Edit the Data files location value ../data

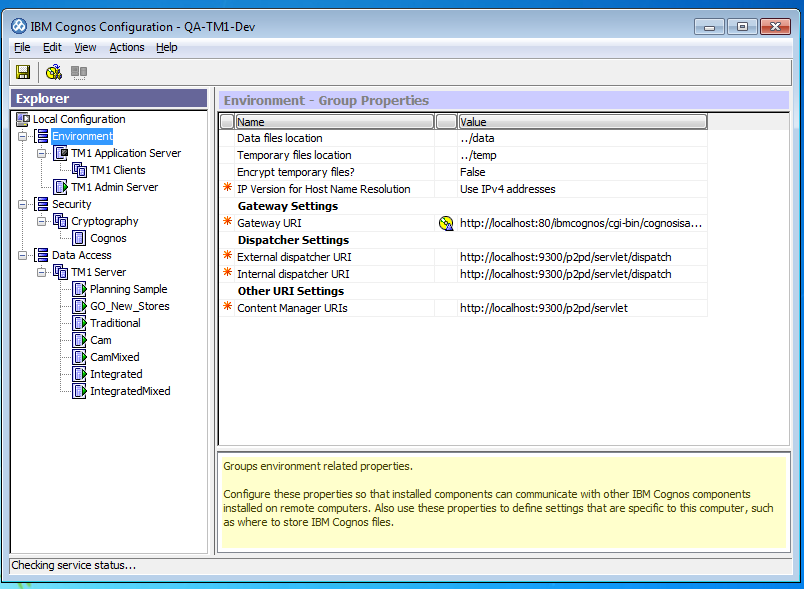(582, 138)
